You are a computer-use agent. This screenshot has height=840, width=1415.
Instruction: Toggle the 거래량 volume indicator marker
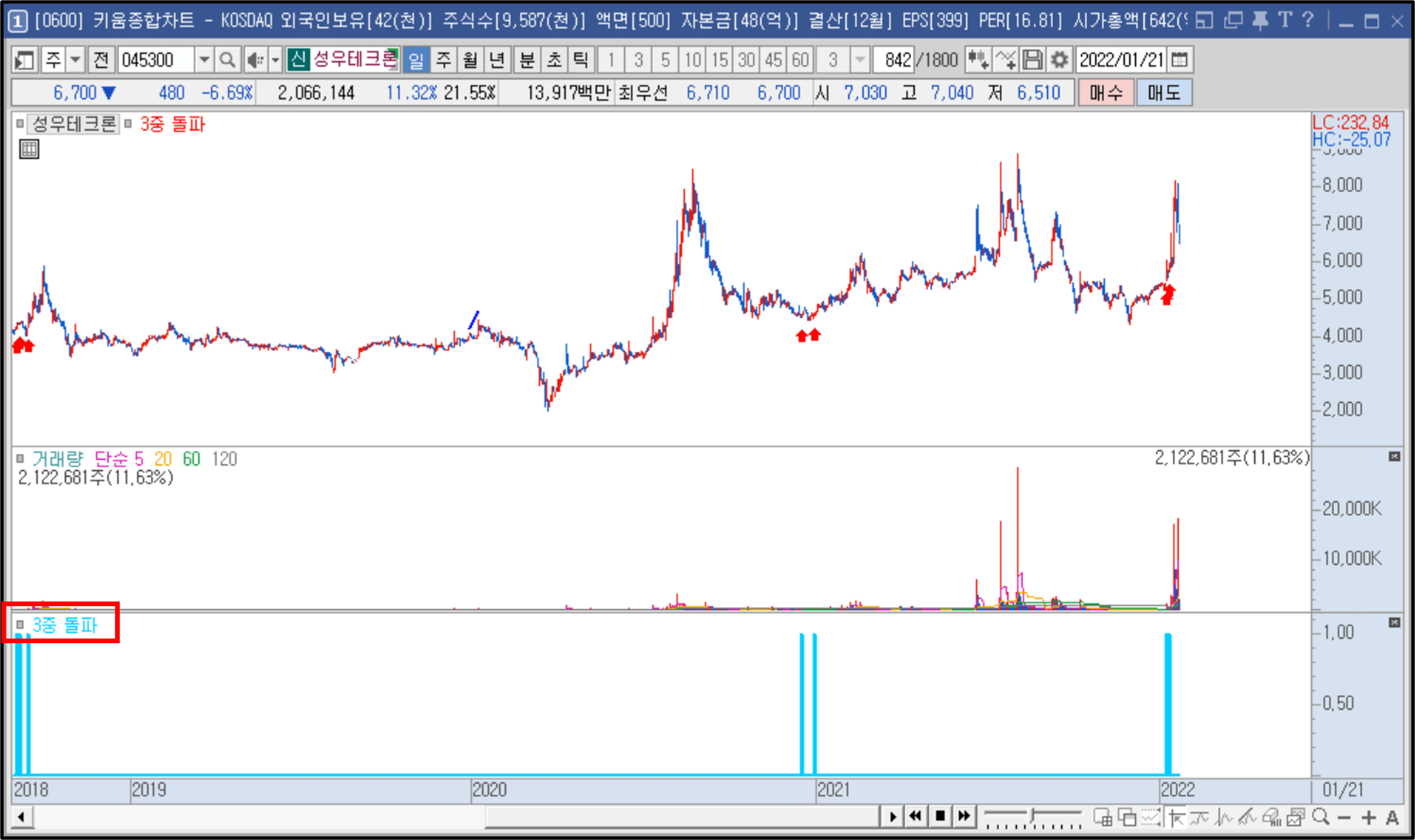20,459
